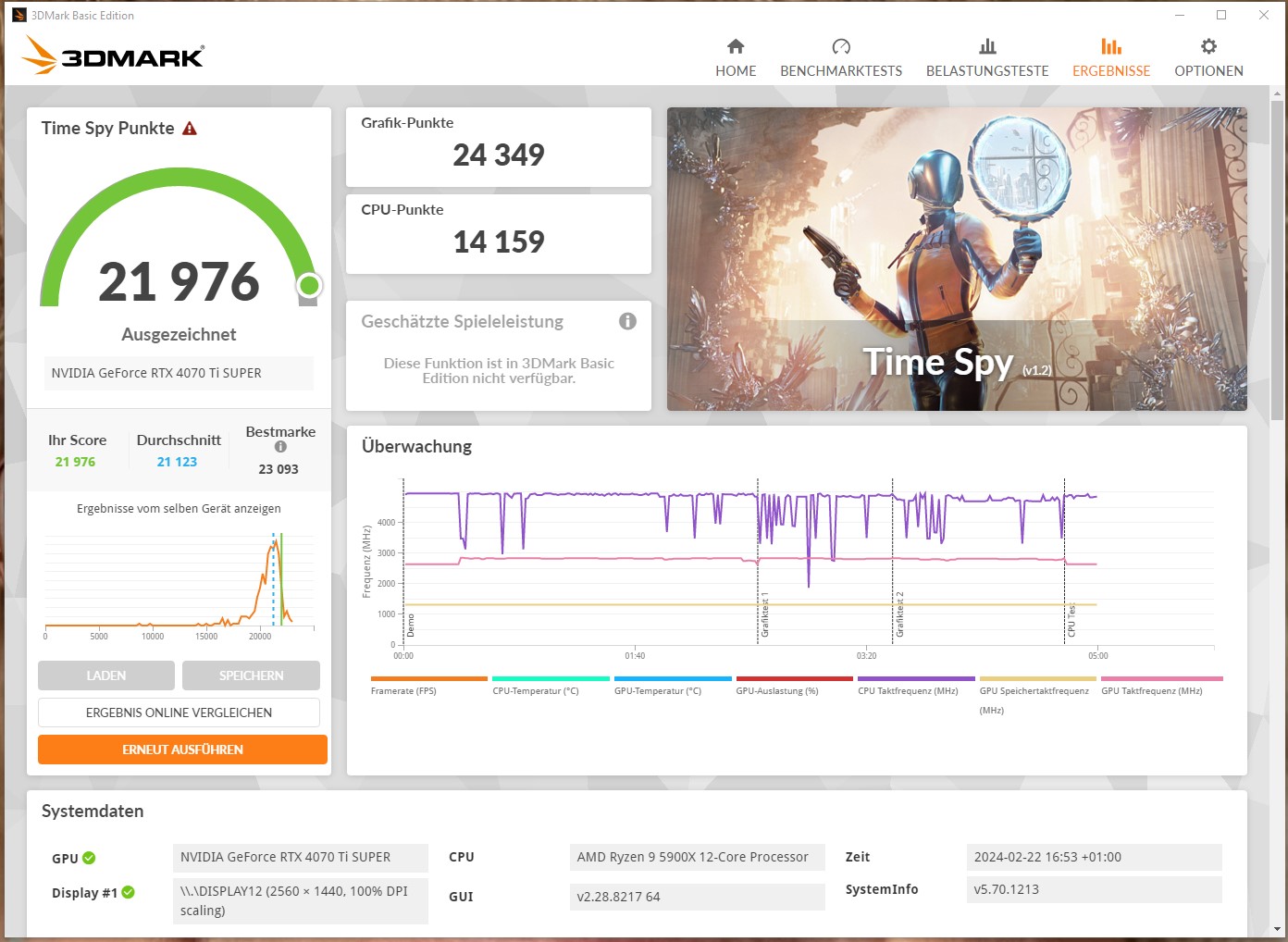This screenshot has width=1288, height=942.
Task: Click the Demo marker in chart
Action: [411, 626]
